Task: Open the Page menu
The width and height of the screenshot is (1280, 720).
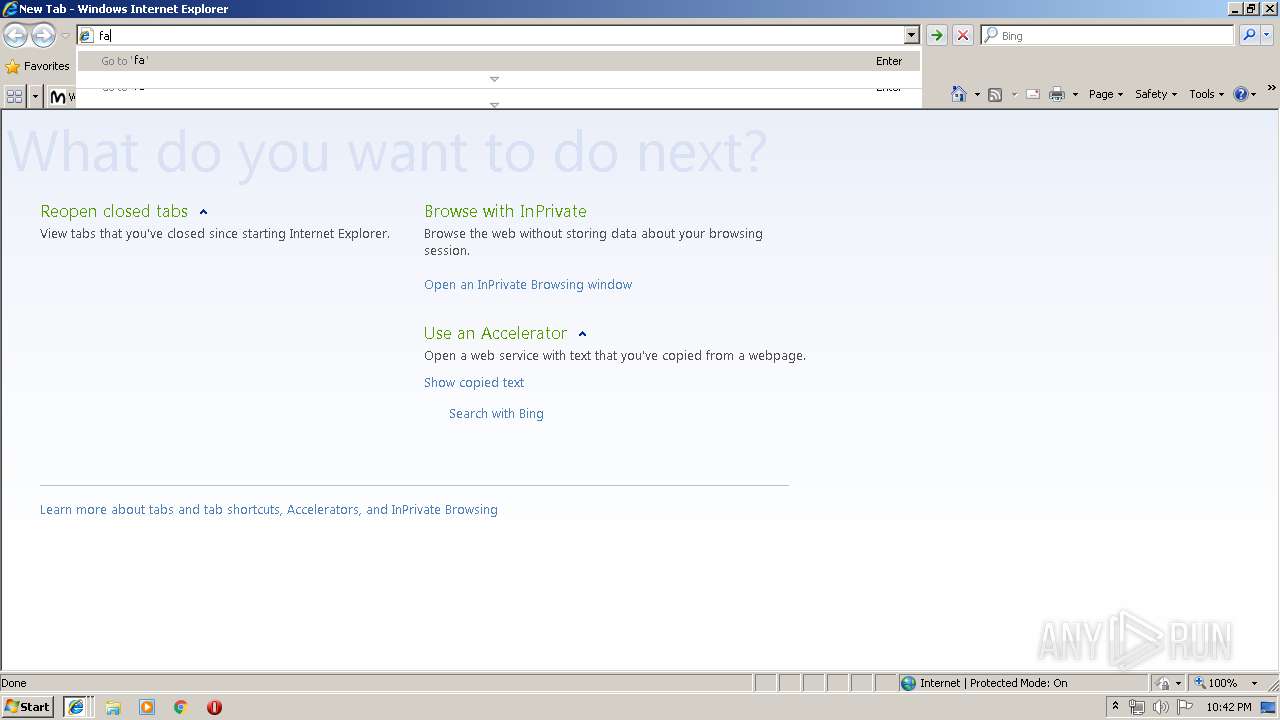Action: (x=1106, y=94)
